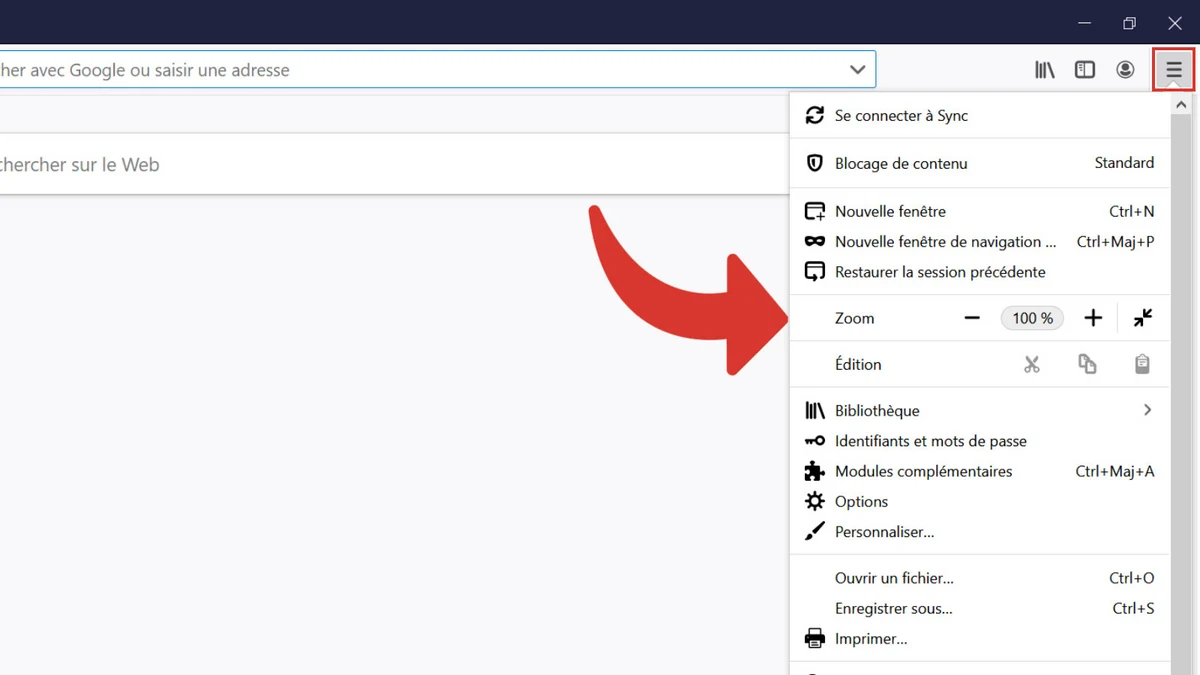Image resolution: width=1200 pixels, height=675 pixels.
Task: Open the Library panel icon
Action: coord(1044,69)
